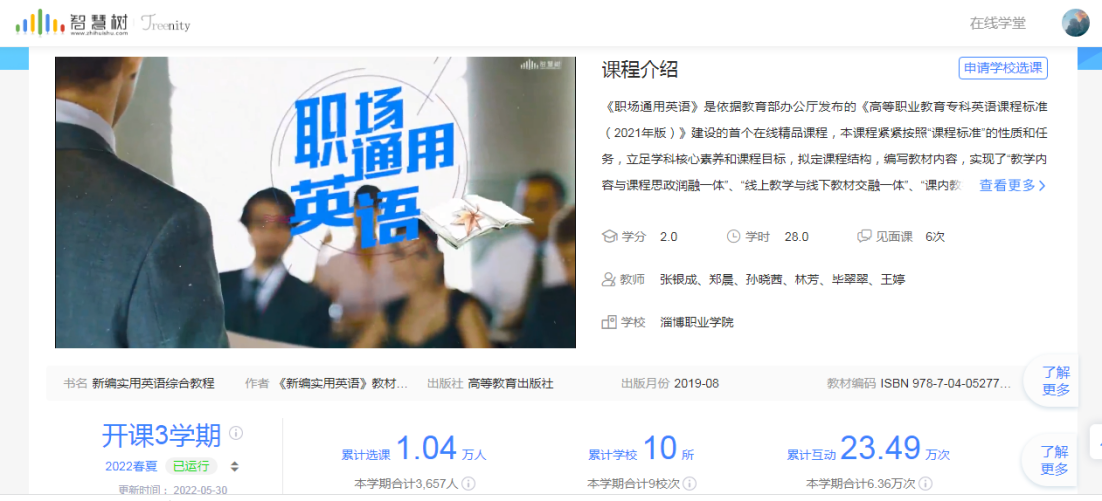The width and height of the screenshot is (1102, 501).
Task: Expand course intro via 查看更多
Action: coord(1013,186)
